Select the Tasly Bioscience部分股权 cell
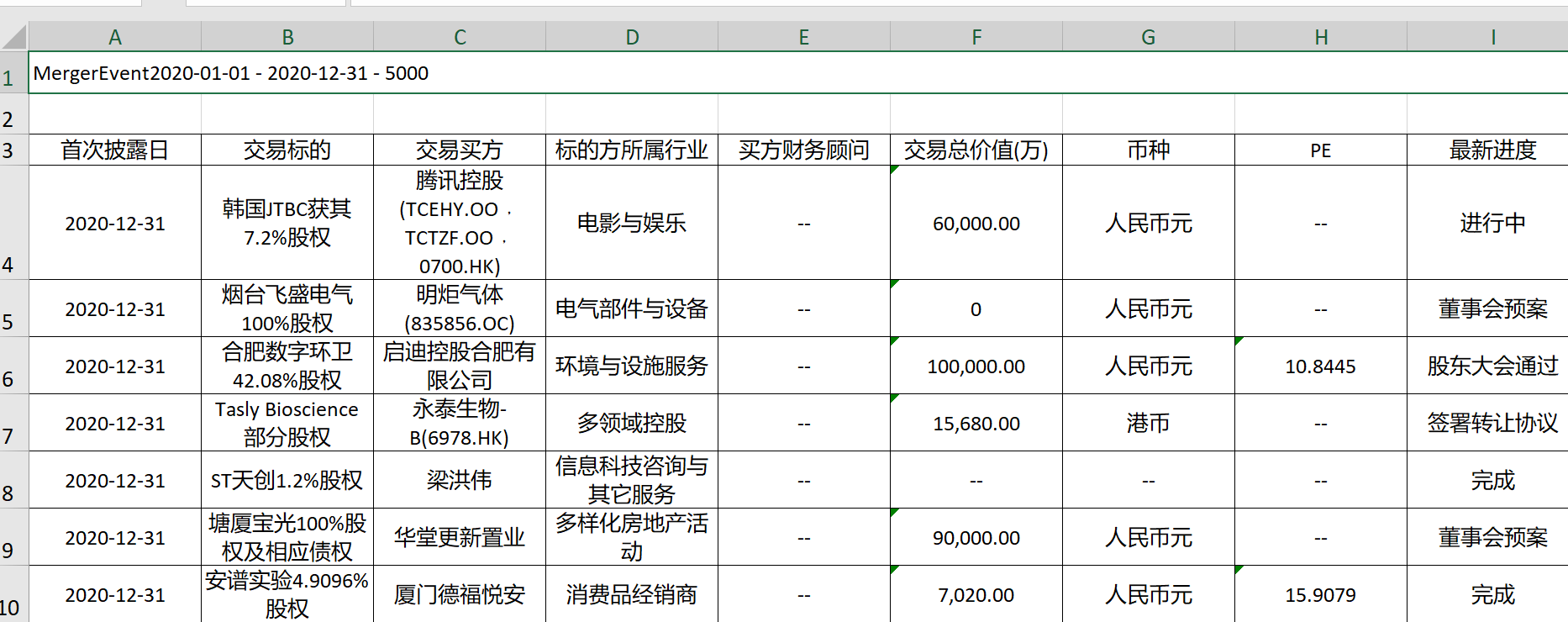 (287, 423)
